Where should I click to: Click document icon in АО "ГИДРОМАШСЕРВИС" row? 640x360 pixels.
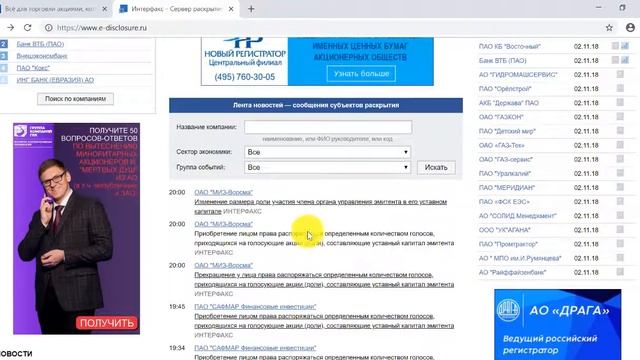620,74
